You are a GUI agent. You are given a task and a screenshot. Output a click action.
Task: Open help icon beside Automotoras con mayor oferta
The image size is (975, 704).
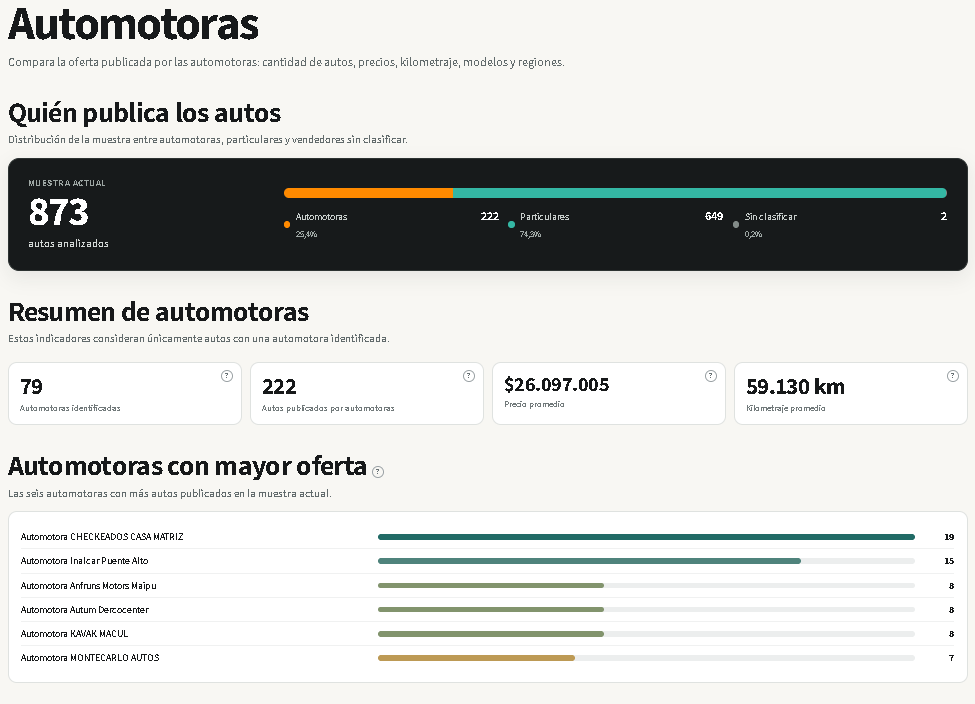[x=378, y=472]
